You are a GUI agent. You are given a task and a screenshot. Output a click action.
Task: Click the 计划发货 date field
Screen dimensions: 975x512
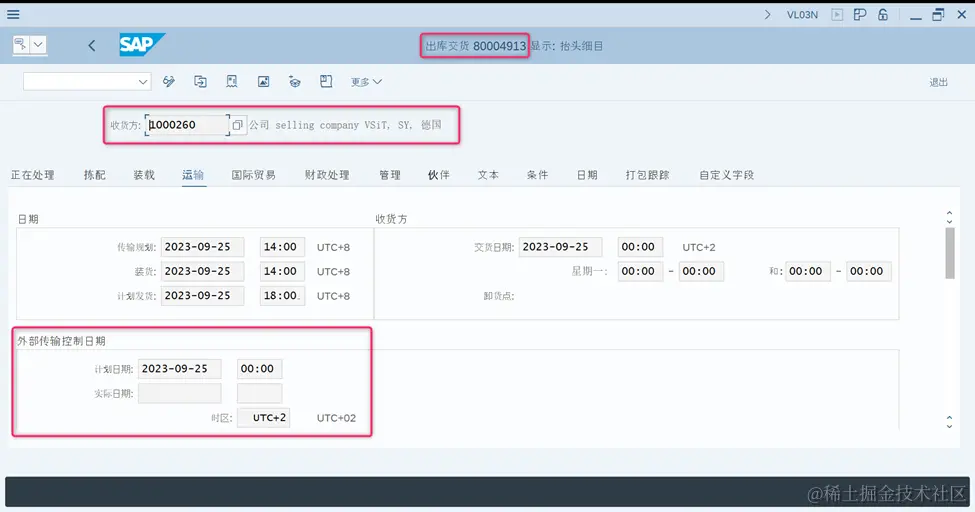pyautogui.click(x=203, y=296)
